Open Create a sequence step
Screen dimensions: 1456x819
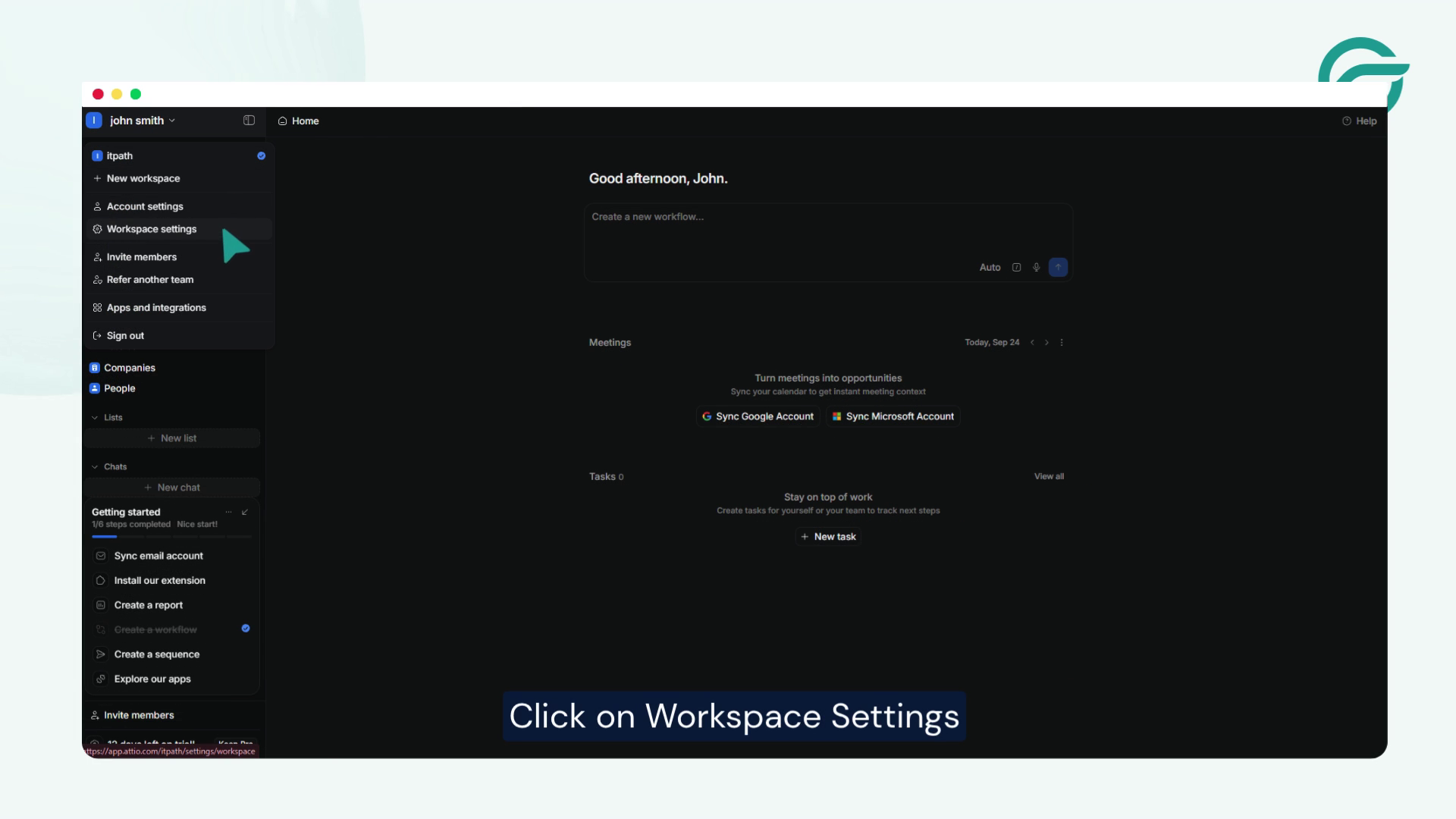172,654
